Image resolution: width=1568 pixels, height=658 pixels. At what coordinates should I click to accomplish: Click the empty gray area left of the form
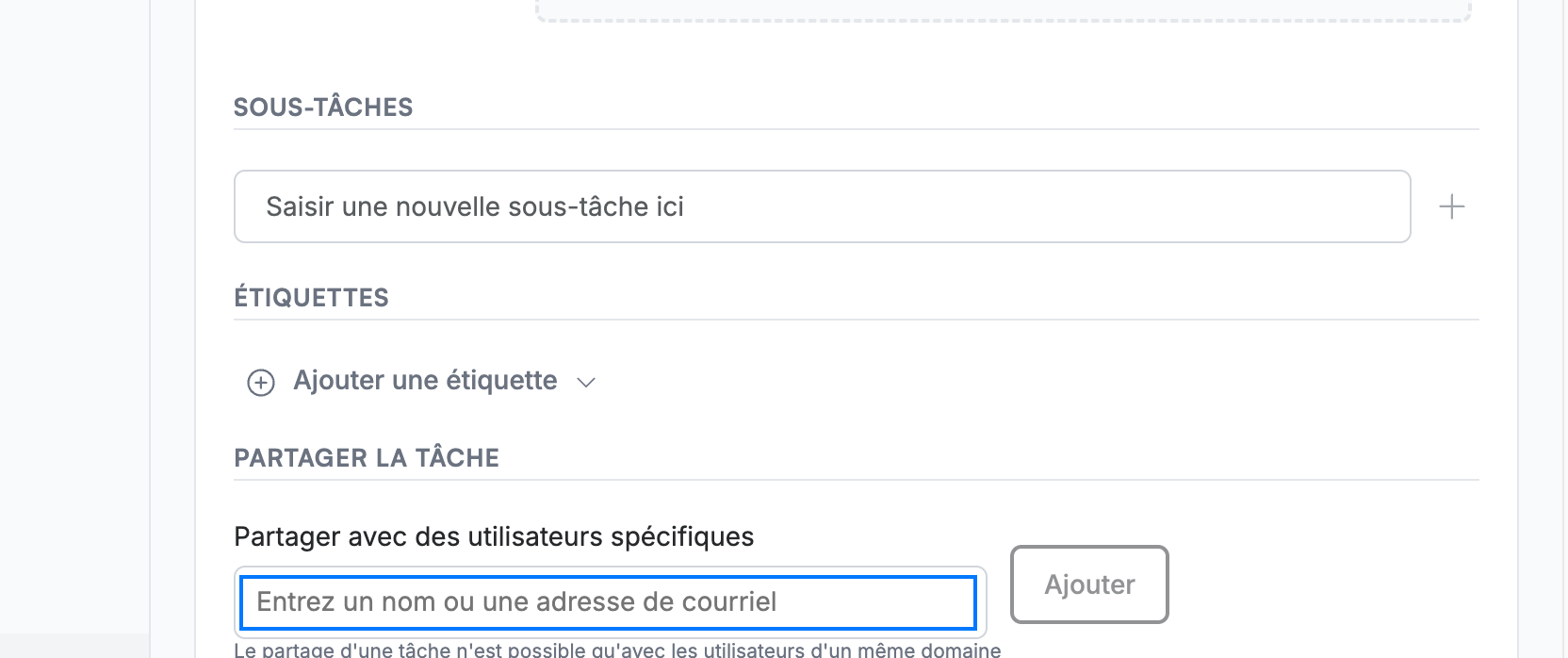point(75,321)
